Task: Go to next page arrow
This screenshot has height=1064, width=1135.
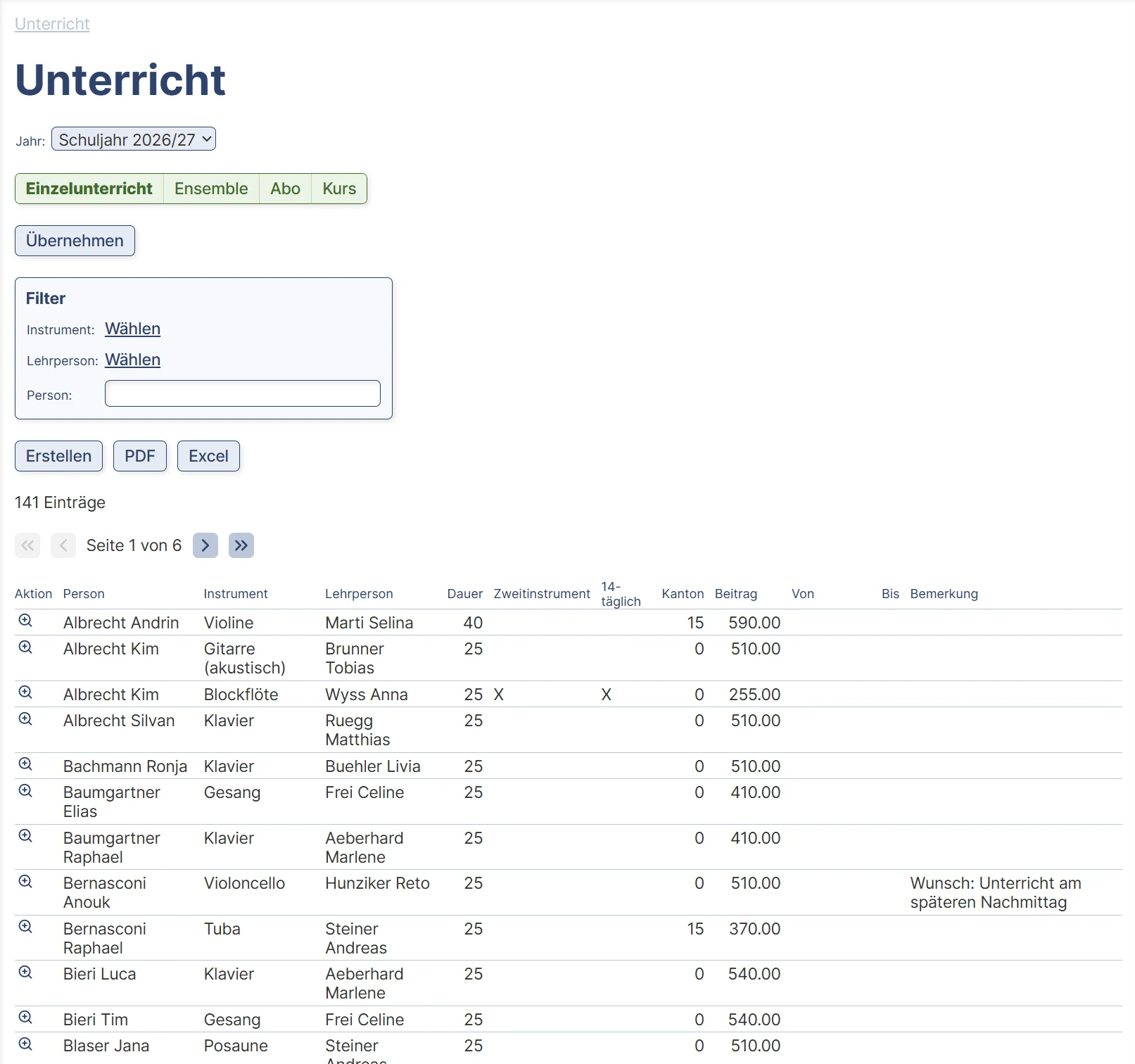Action: pos(205,545)
